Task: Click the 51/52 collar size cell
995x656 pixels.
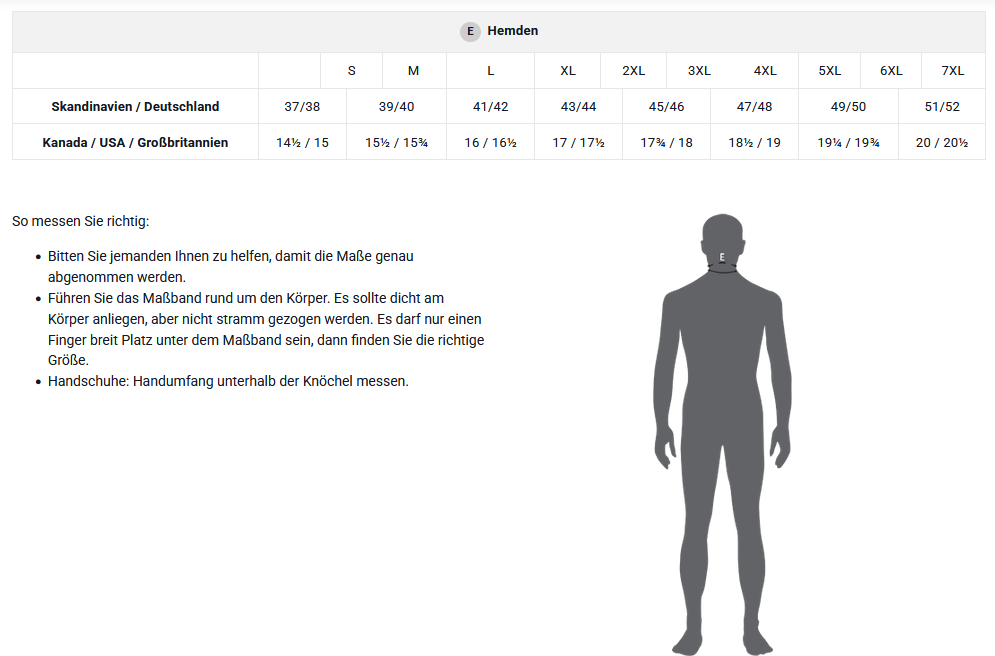Action: [x=942, y=107]
